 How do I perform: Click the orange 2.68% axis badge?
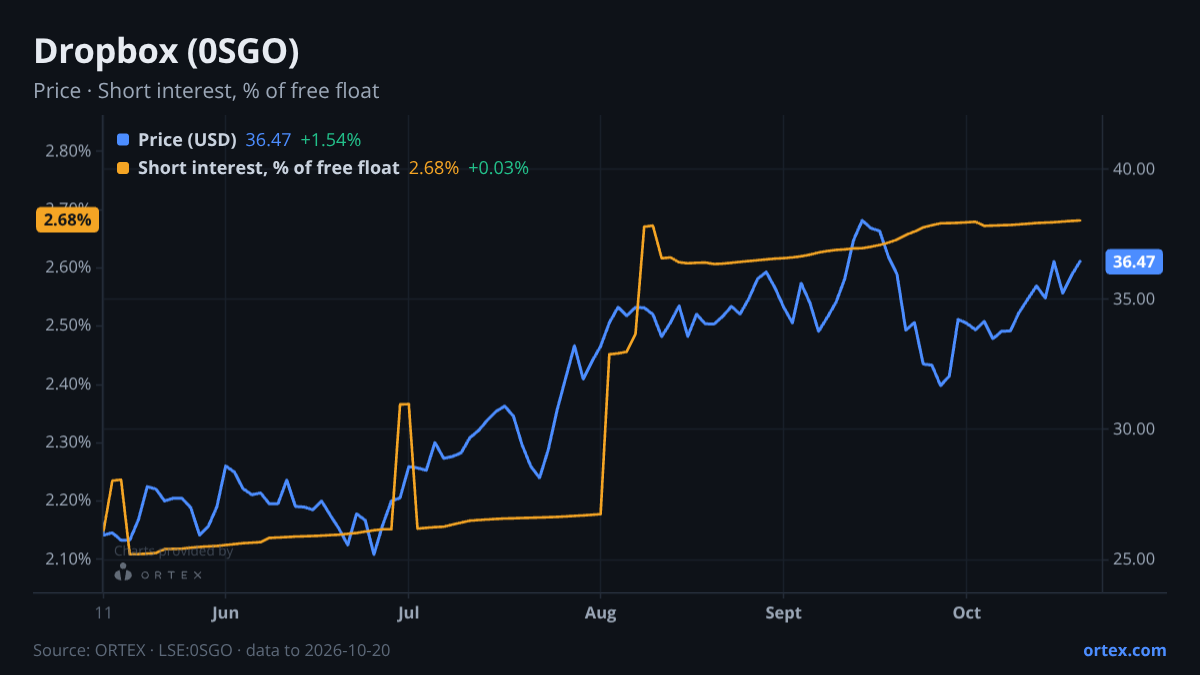[68, 220]
